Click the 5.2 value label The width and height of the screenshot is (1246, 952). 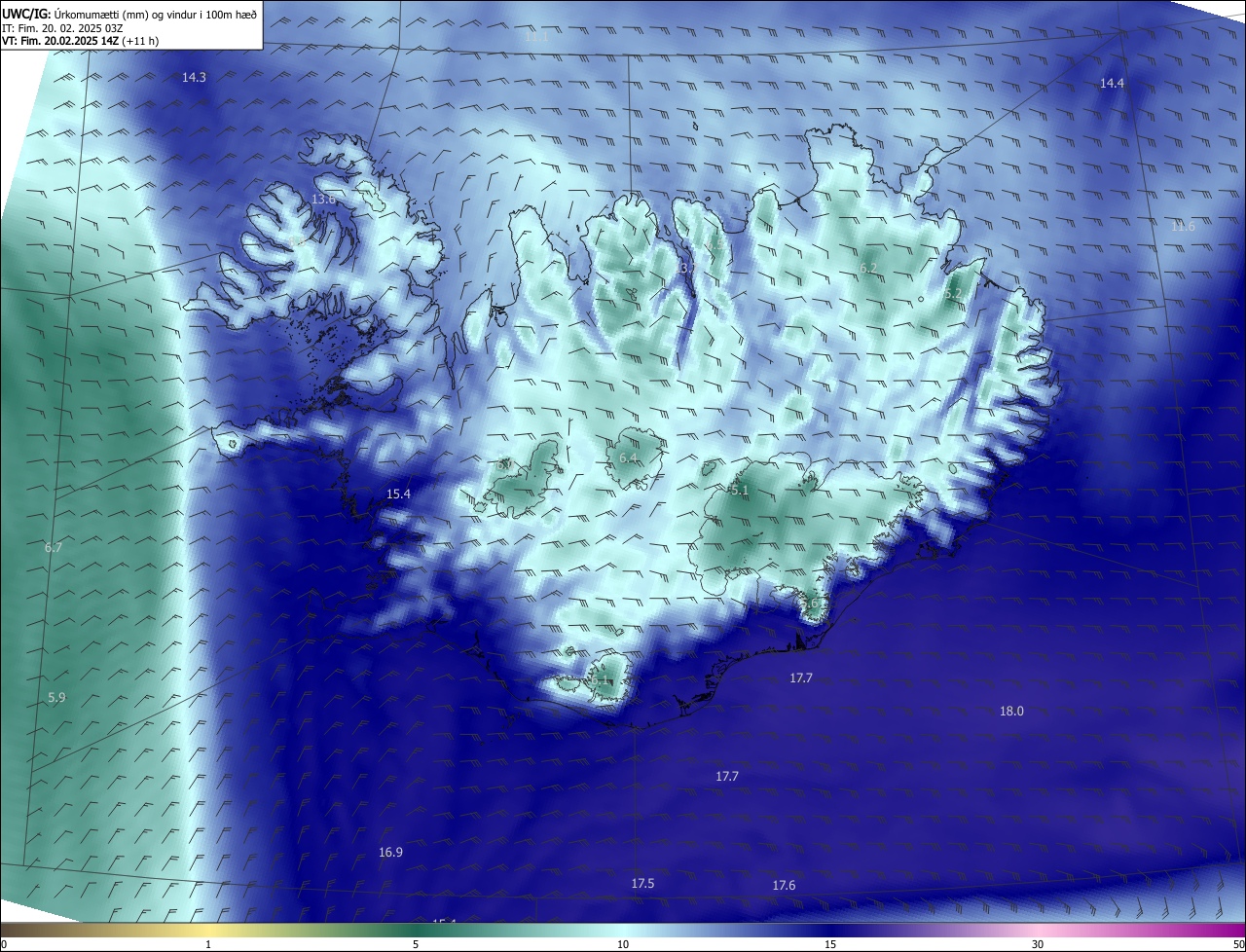pyautogui.click(x=953, y=293)
